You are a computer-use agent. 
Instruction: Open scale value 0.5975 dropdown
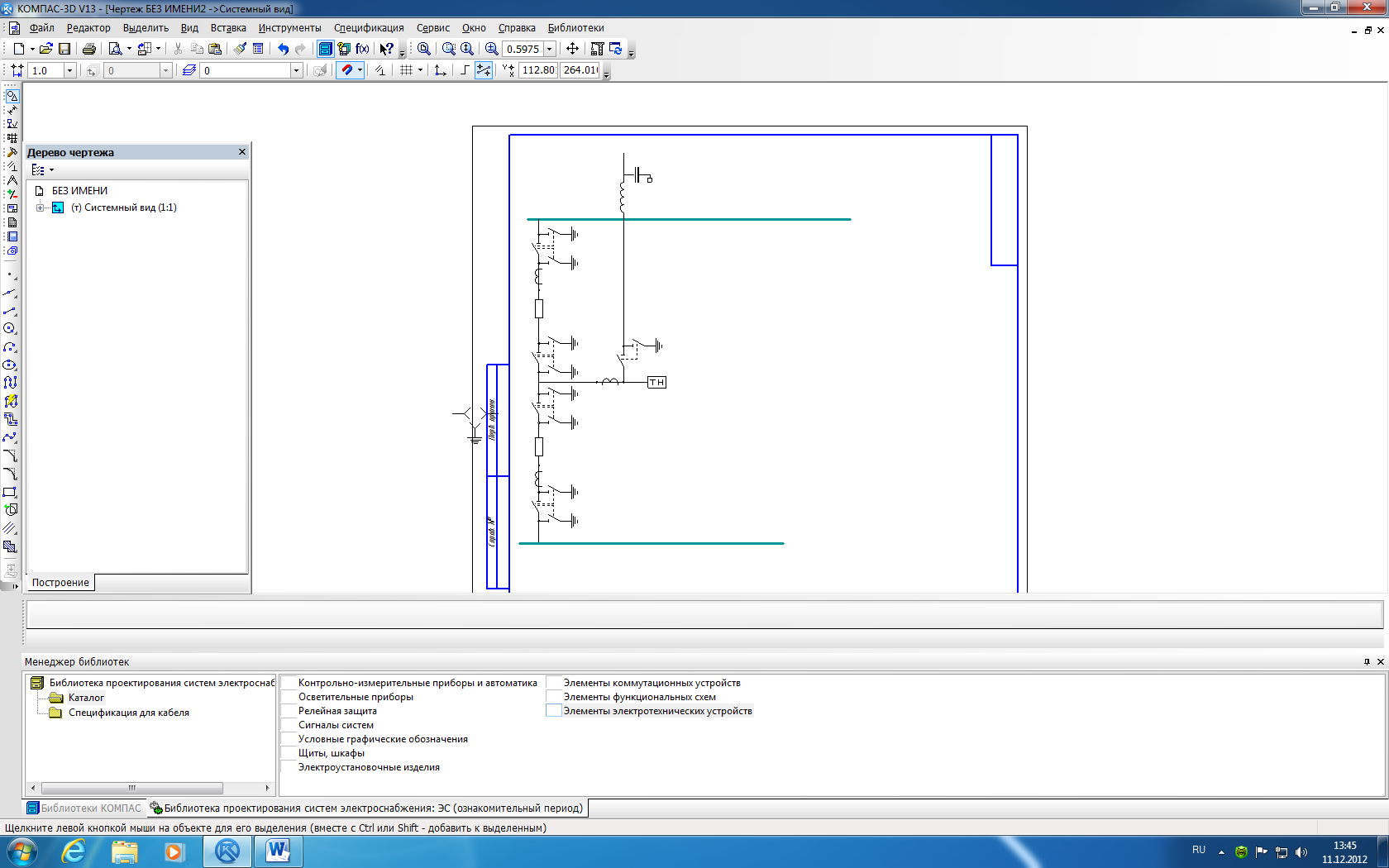(x=549, y=49)
